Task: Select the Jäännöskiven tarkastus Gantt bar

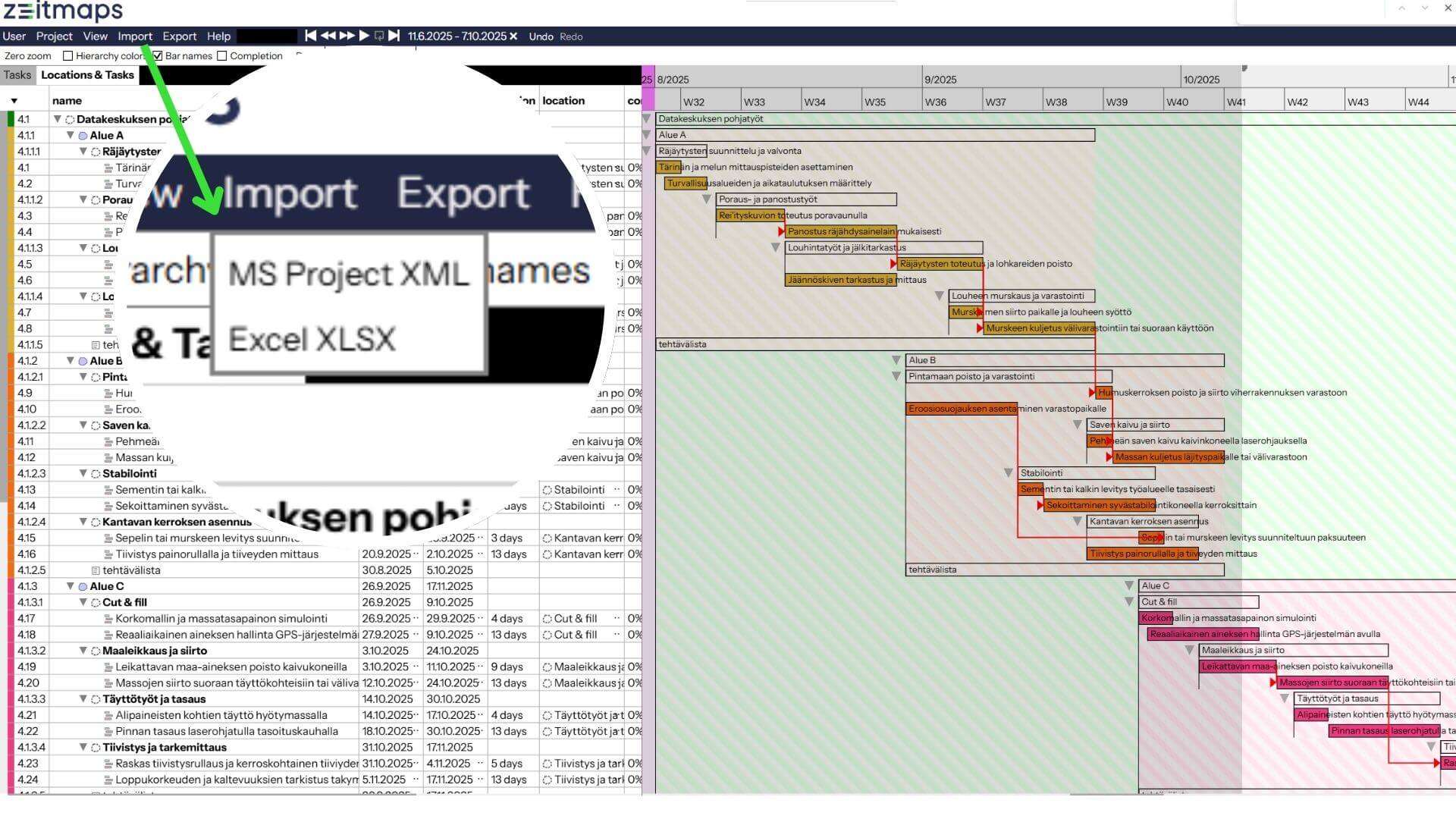Action: pyautogui.click(x=840, y=280)
